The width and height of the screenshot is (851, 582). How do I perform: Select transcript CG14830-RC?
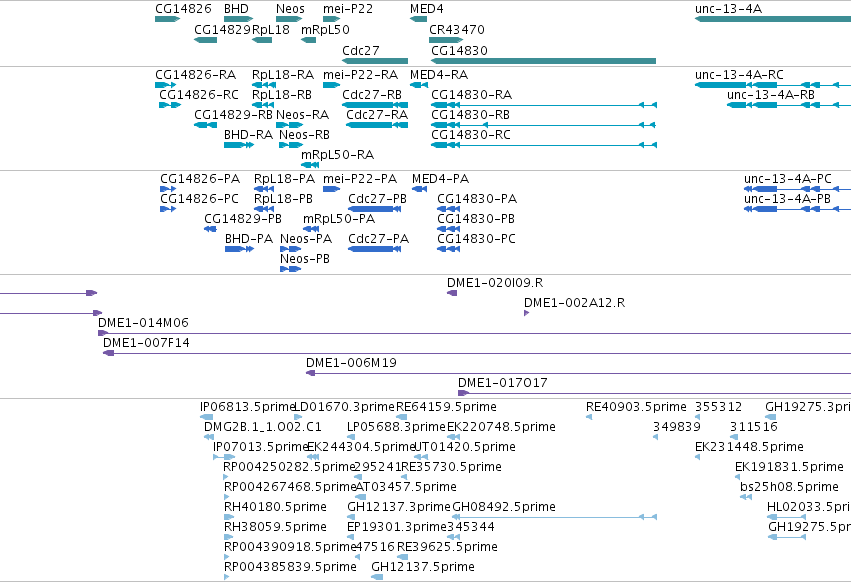pyautogui.click(x=544, y=145)
